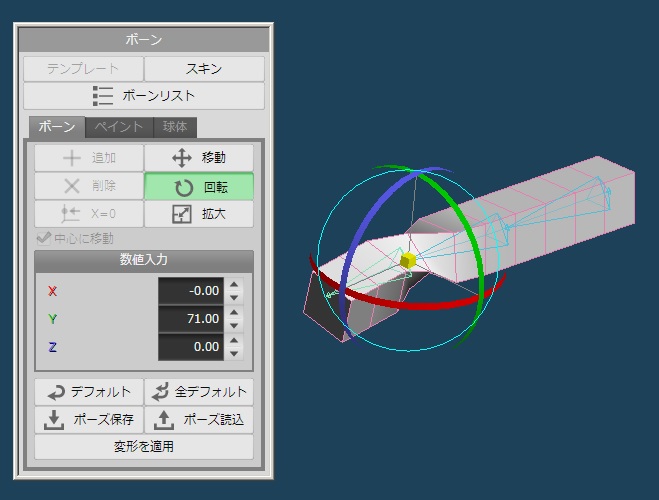Screen dimensions: 659x500
Task: Click the 数値入力 section header
Action: pos(144,260)
